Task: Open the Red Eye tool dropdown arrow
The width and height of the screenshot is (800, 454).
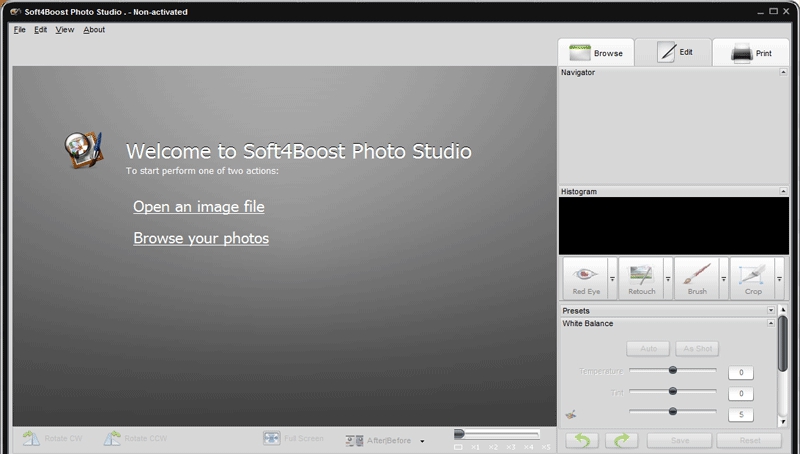Action: point(612,278)
